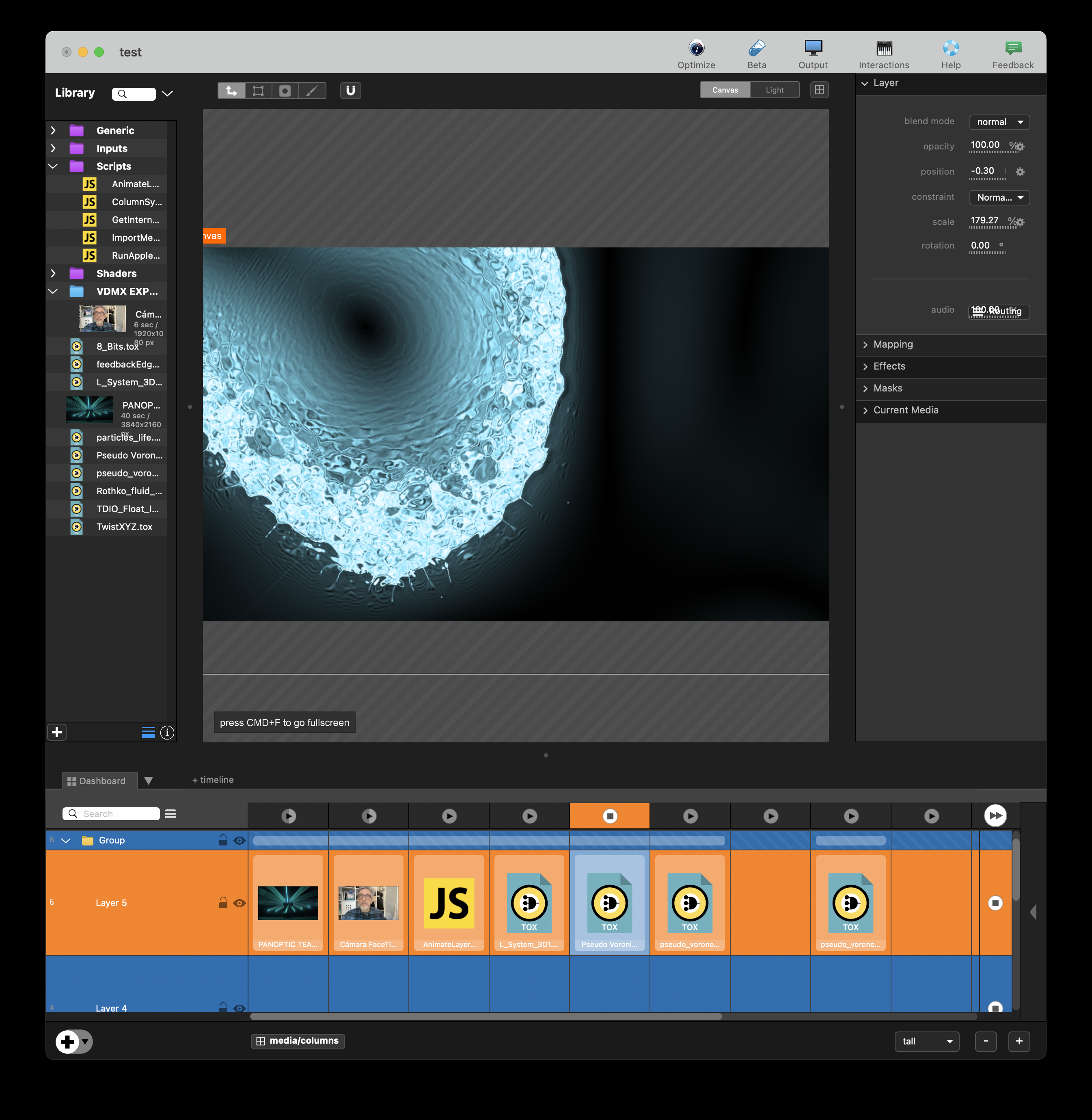Click the Output monitor icon
1092x1120 pixels.
813,48
